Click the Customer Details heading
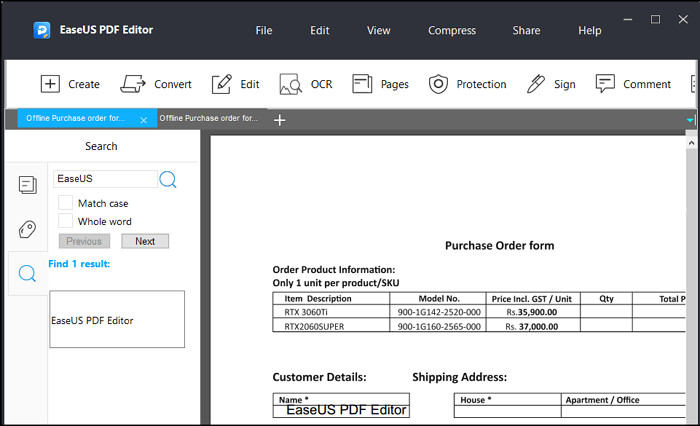Screen dimensions: 700x426 319,377
